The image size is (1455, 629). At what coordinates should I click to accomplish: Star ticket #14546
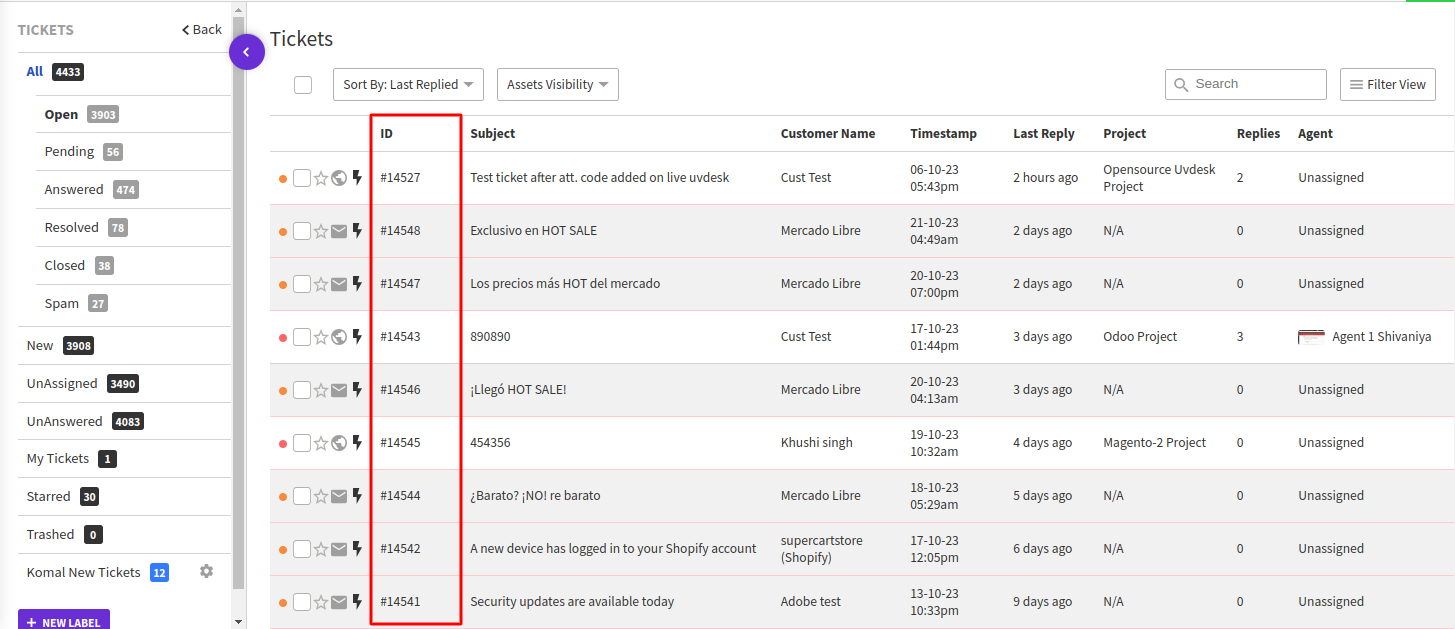tap(321, 390)
